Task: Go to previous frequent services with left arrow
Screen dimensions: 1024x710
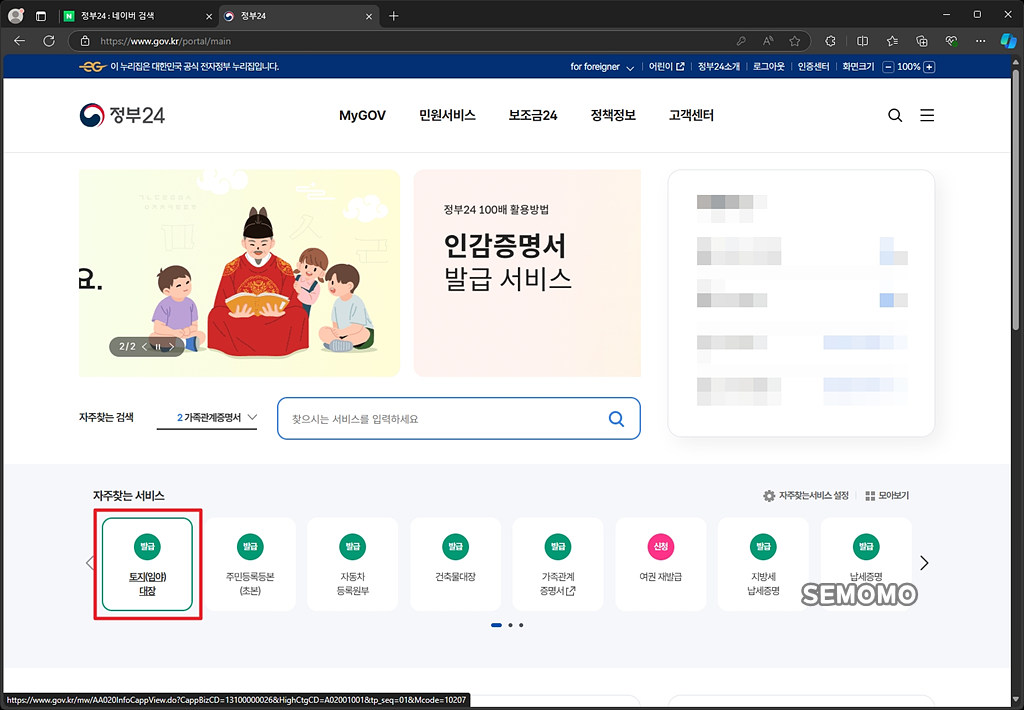Action: pos(89,563)
